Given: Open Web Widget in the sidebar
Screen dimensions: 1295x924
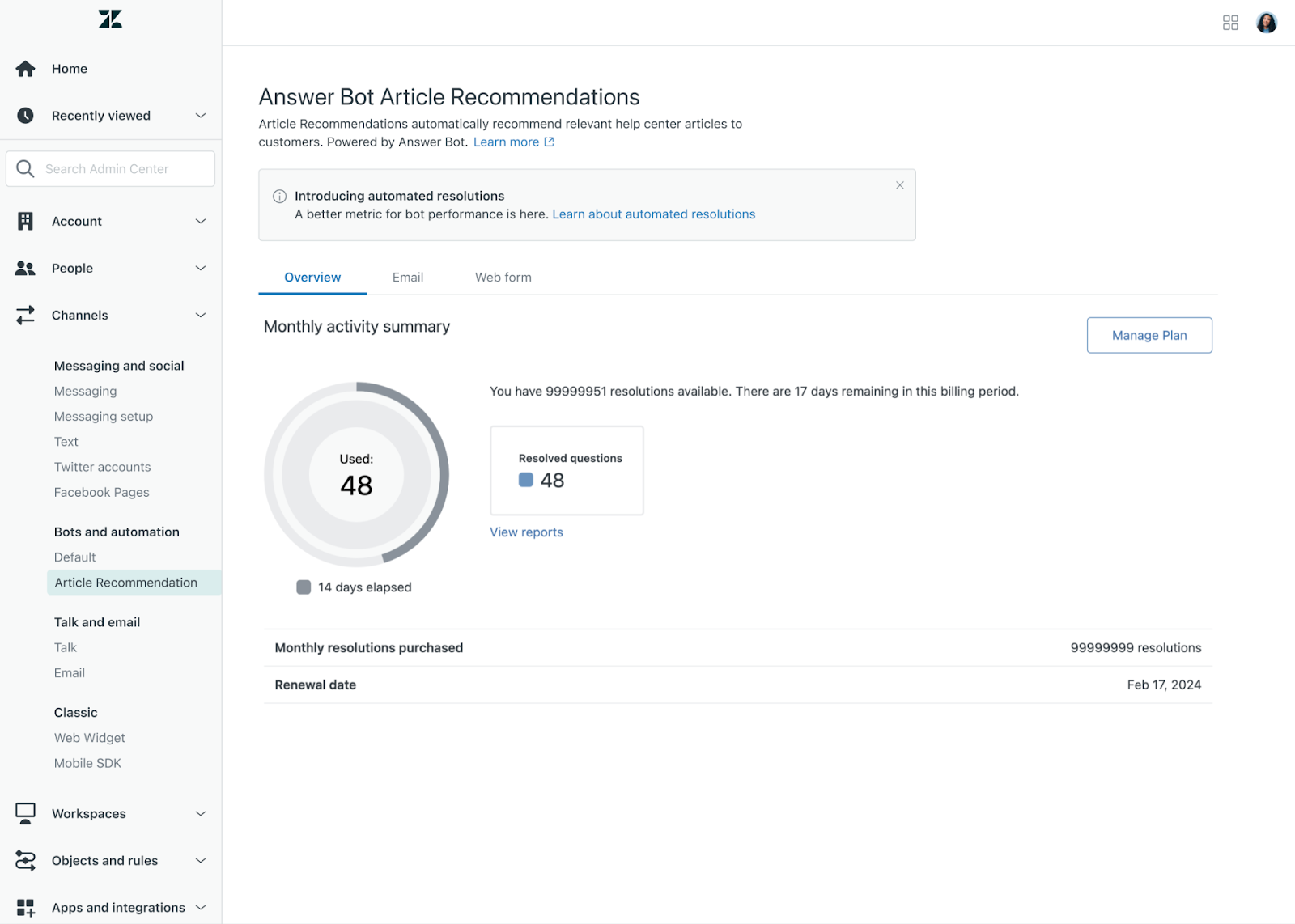Looking at the screenshot, I should click(x=90, y=738).
